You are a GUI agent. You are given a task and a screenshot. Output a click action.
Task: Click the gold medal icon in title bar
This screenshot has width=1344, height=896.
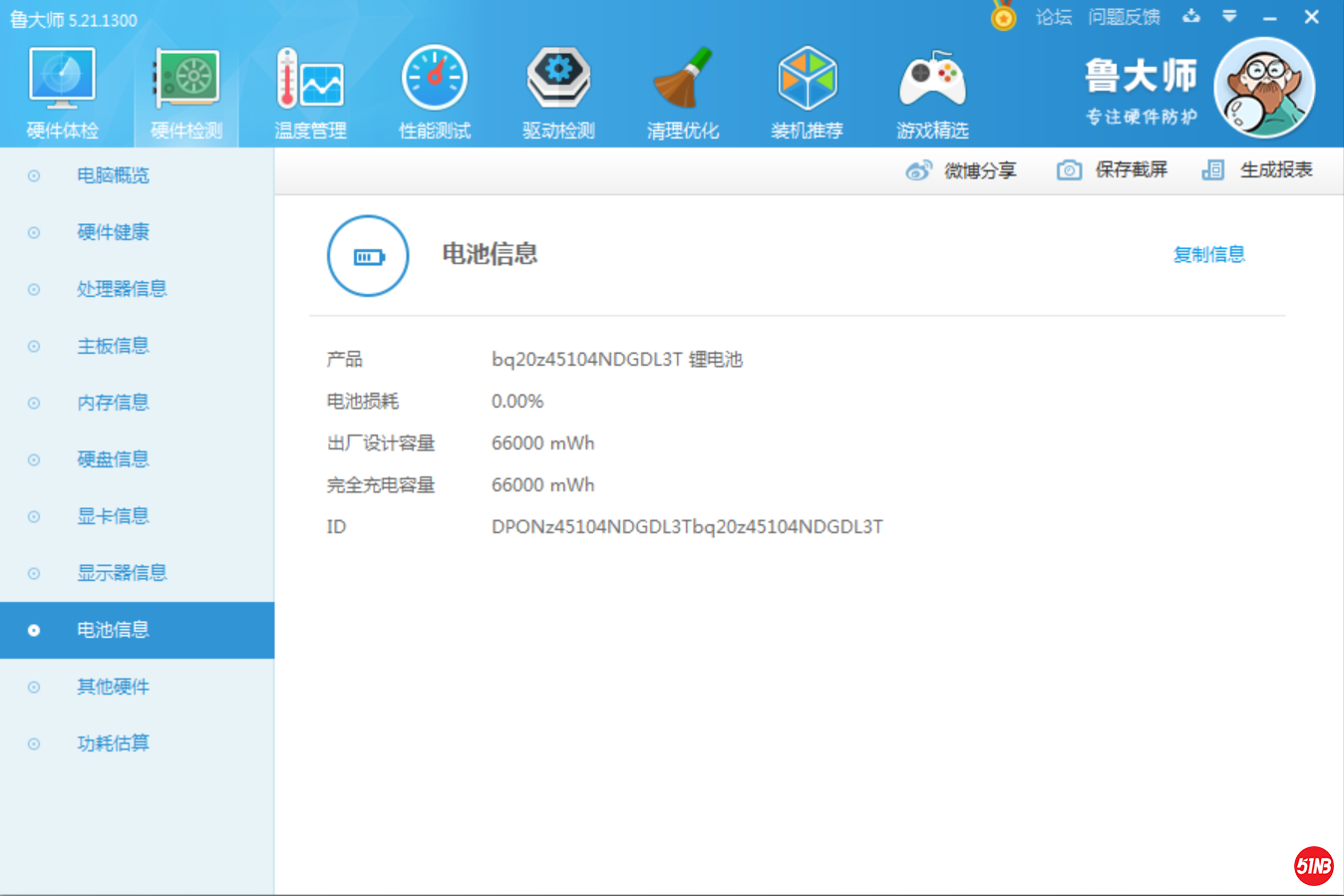(1003, 17)
